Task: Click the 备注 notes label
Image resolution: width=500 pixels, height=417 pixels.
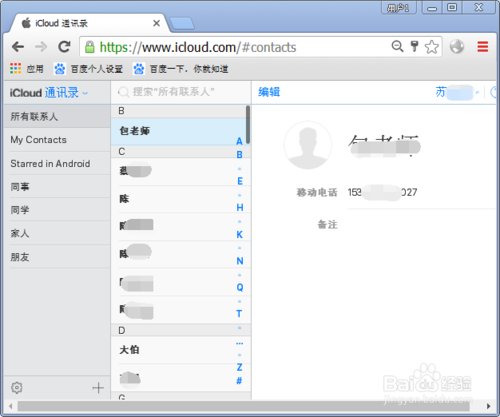Action: coord(328,224)
